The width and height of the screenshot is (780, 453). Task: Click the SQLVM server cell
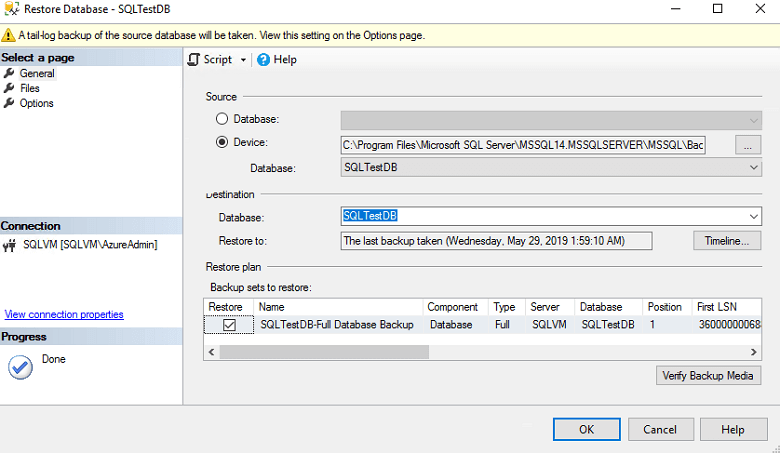pyautogui.click(x=549, y=325)
